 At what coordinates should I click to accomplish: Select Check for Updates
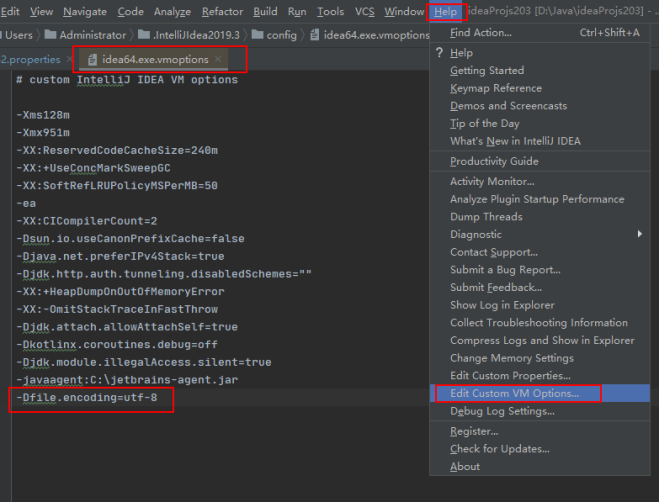[x=540, y=449]
